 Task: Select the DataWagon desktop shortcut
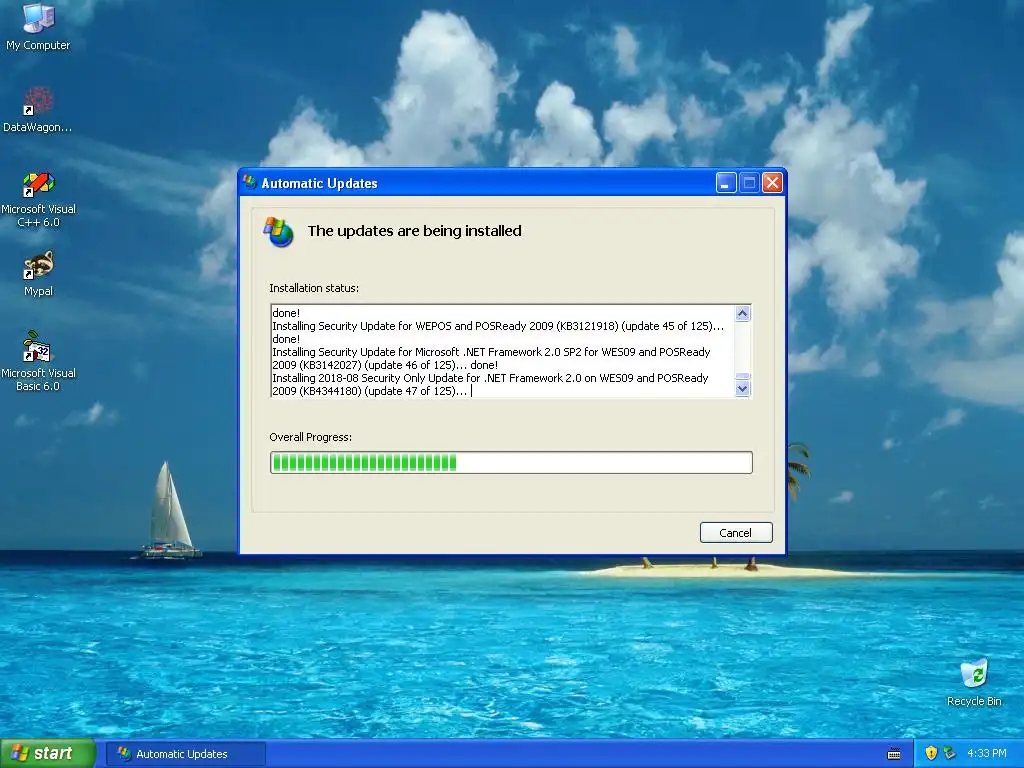(38, 109)
